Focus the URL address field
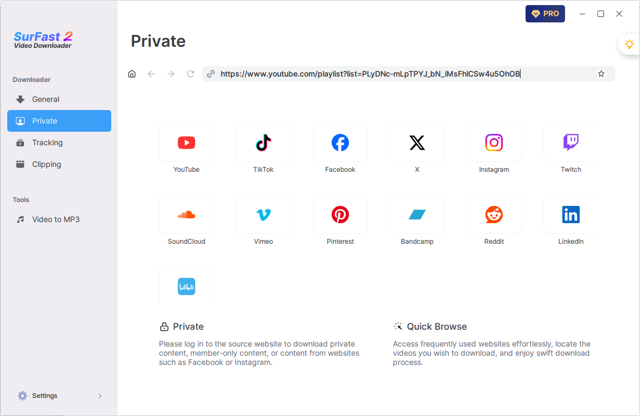The height and width of the screenshot is (416, 640). (x=400, y=74)
